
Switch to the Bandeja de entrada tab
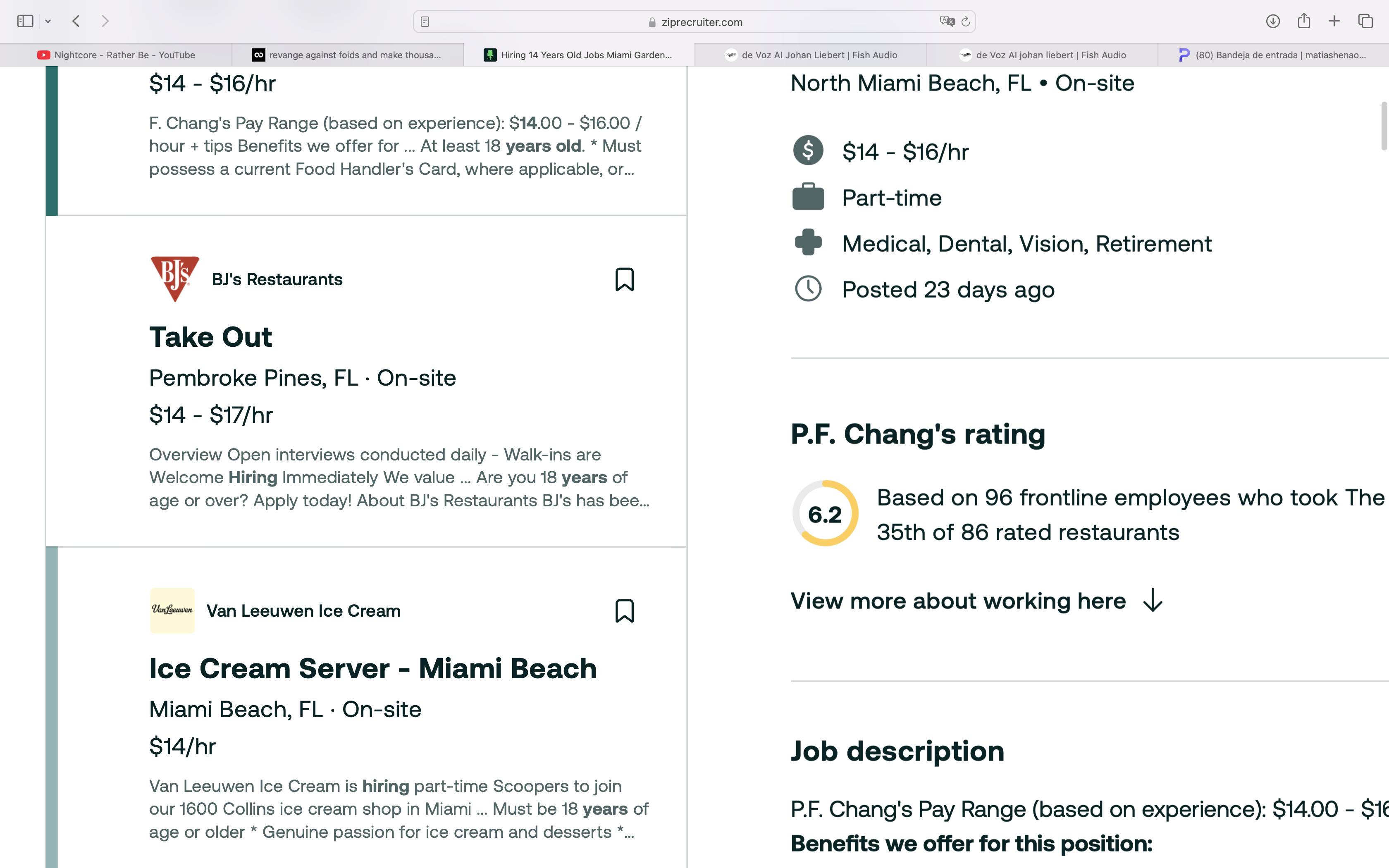pos(1273,55)
